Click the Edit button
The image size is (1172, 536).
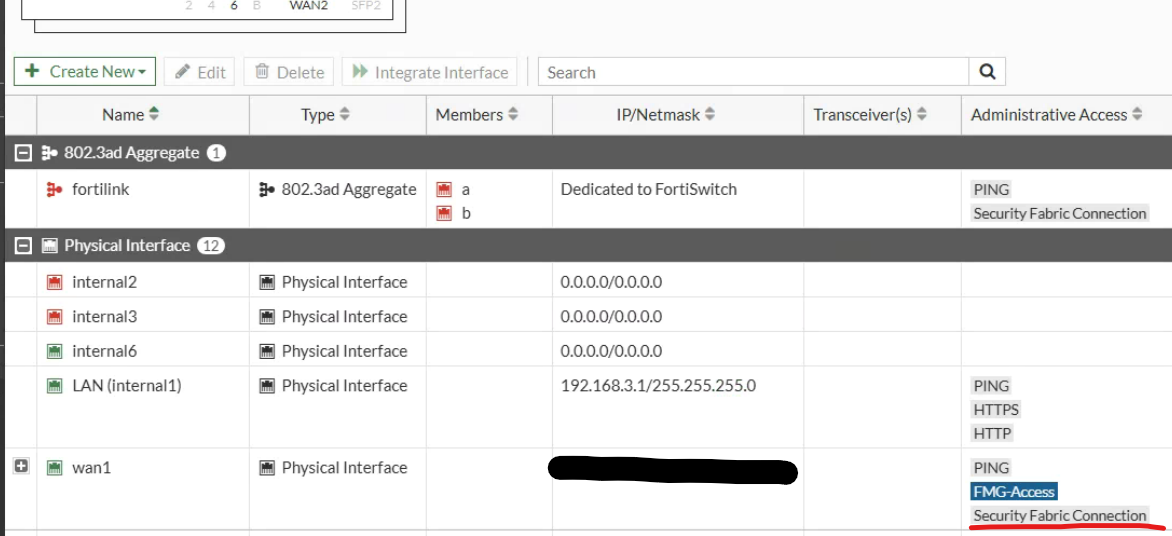[x=200, y=72]
